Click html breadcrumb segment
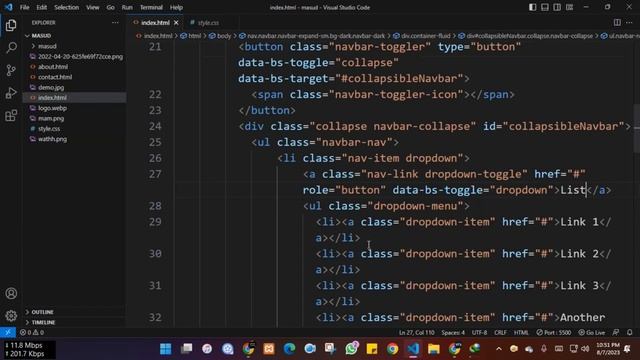 pos(194,36)
